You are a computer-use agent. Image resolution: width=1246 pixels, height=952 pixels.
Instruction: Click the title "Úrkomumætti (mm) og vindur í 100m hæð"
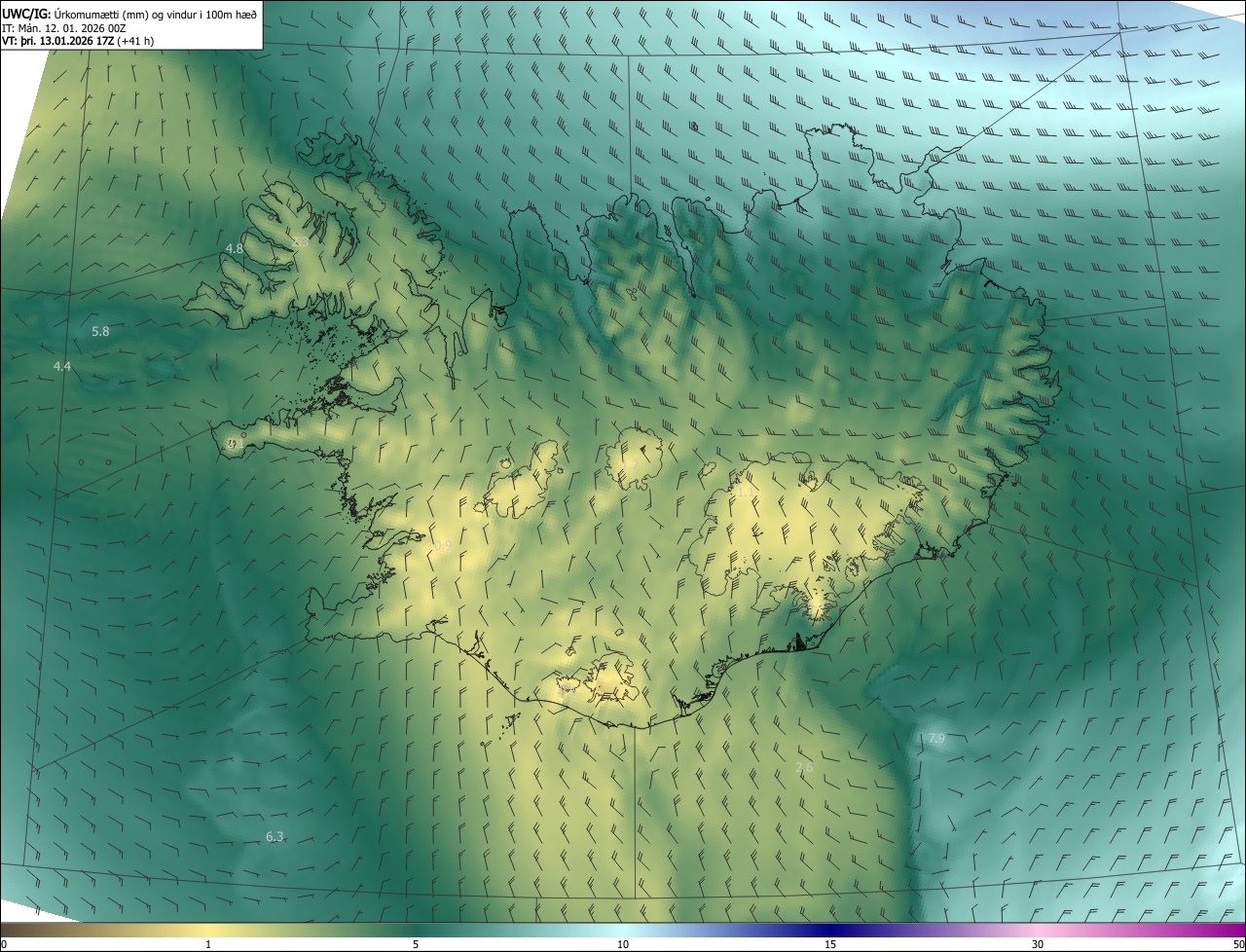(x=156, y=14)
